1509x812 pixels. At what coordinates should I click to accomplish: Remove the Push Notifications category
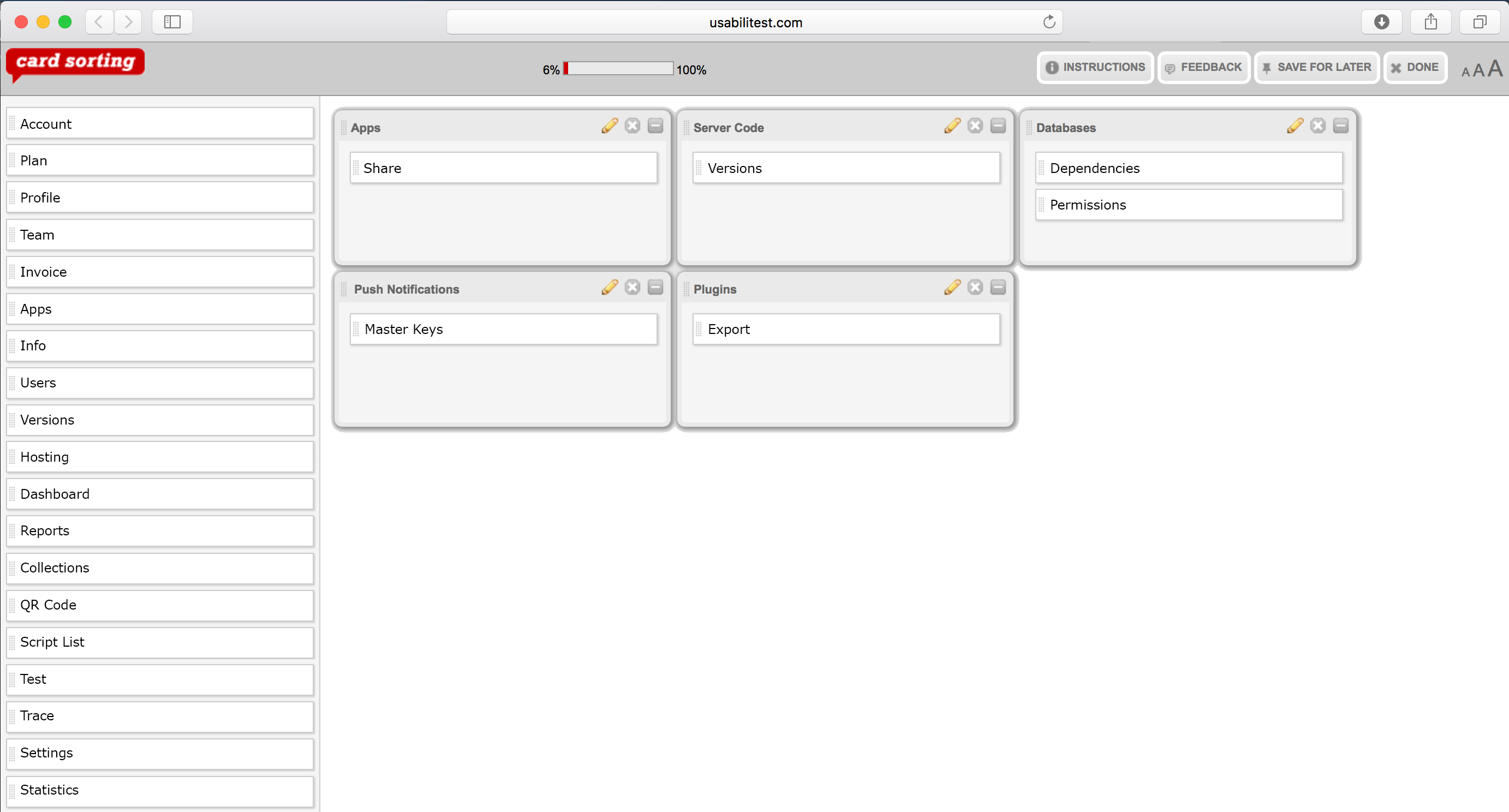coord(633,287)
